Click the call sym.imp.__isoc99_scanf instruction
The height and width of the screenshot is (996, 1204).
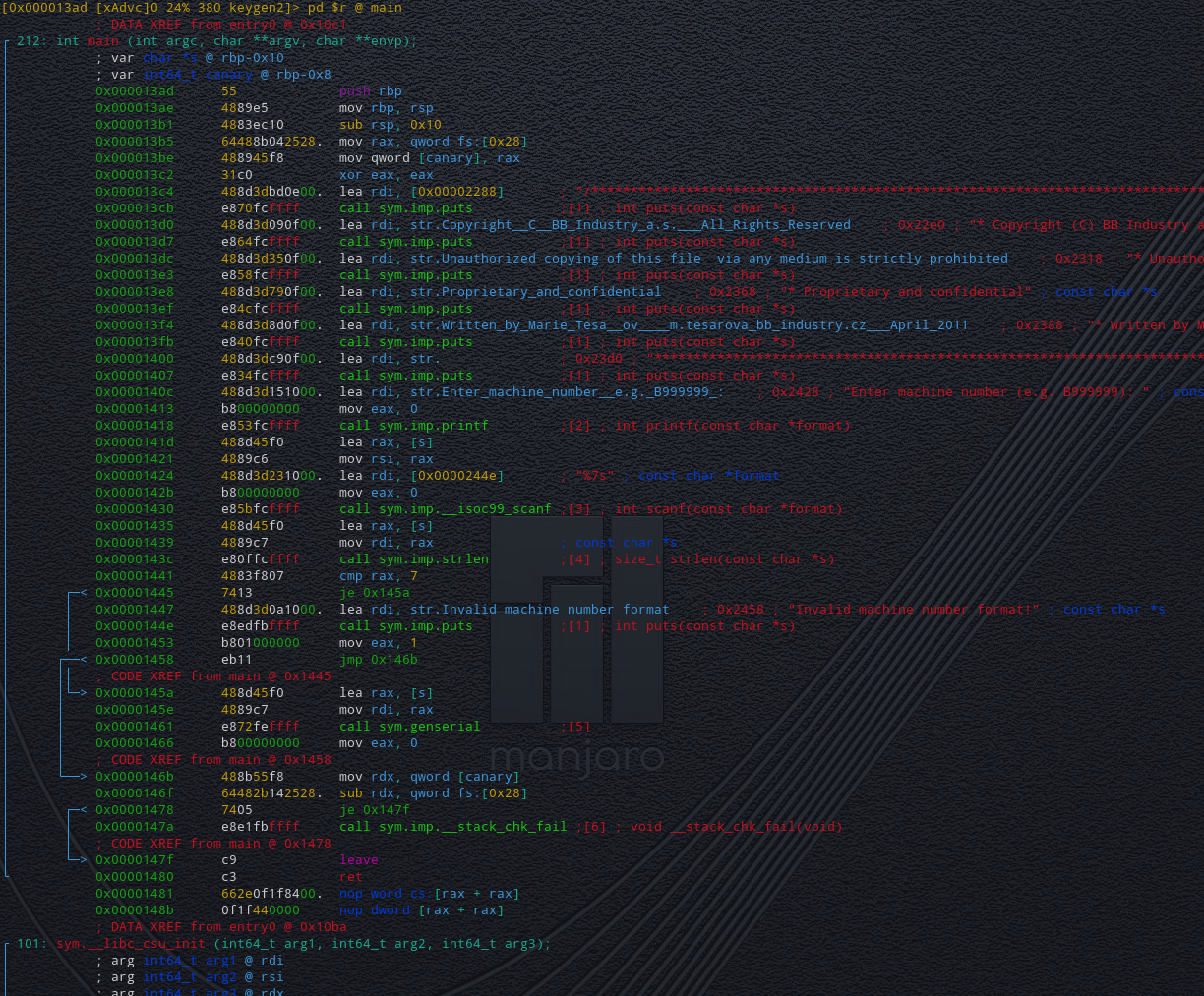pos(446,509)
